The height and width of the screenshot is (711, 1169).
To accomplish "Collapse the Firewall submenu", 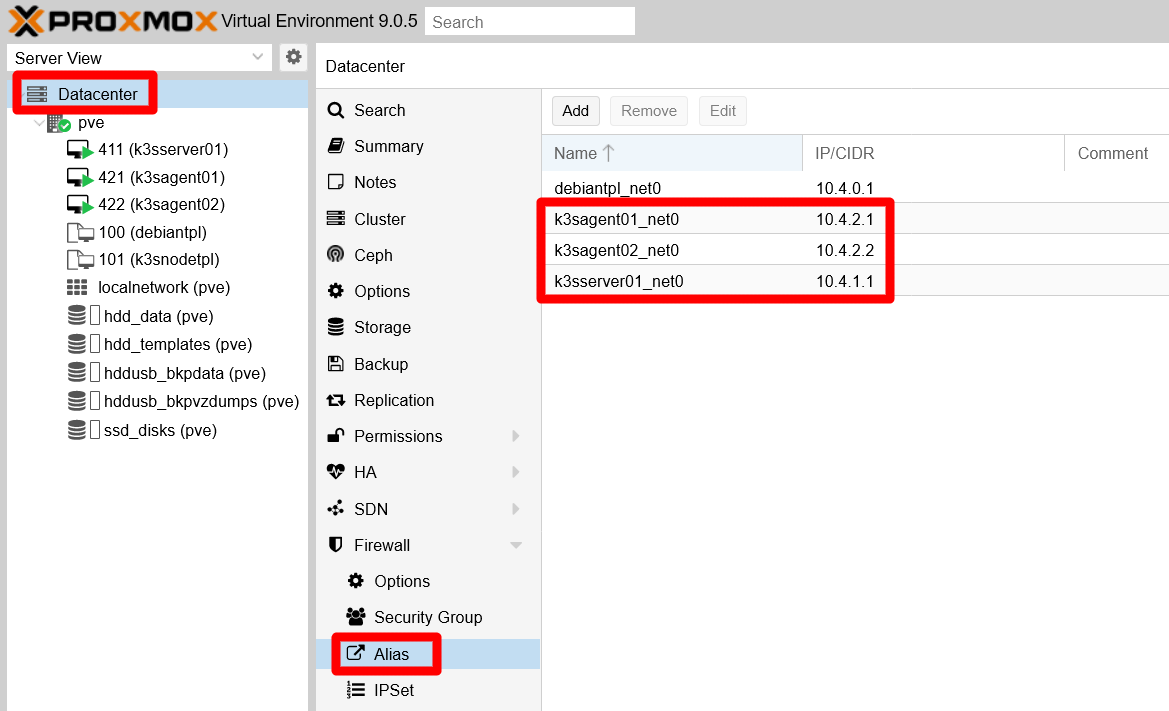I will point(516,545).
